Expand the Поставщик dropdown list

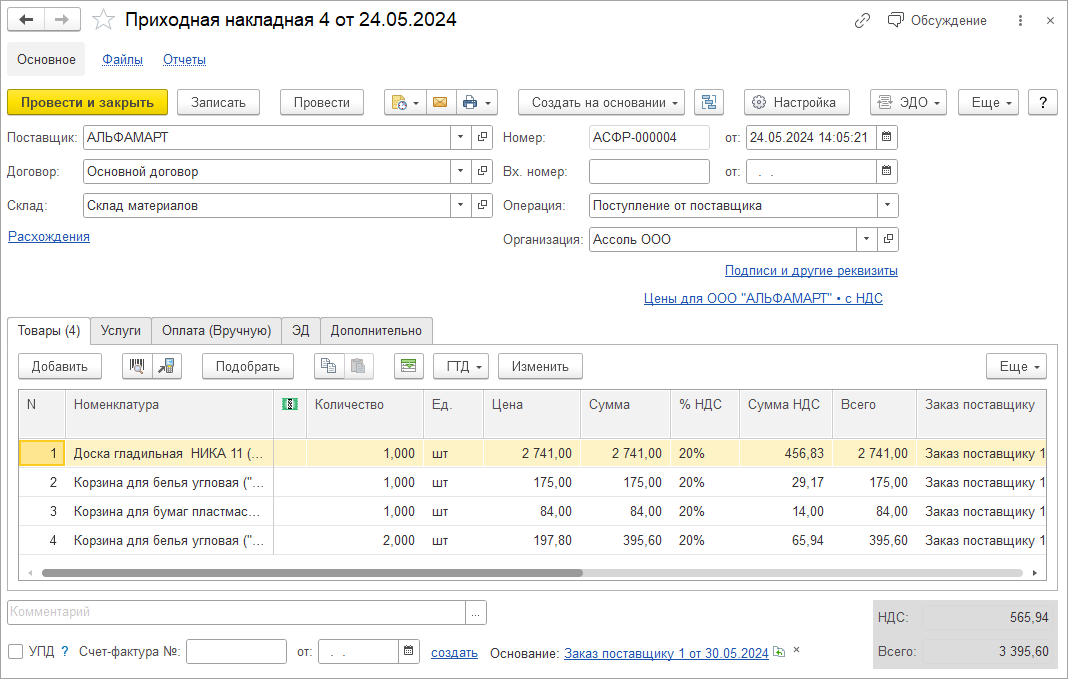(461, 137)
